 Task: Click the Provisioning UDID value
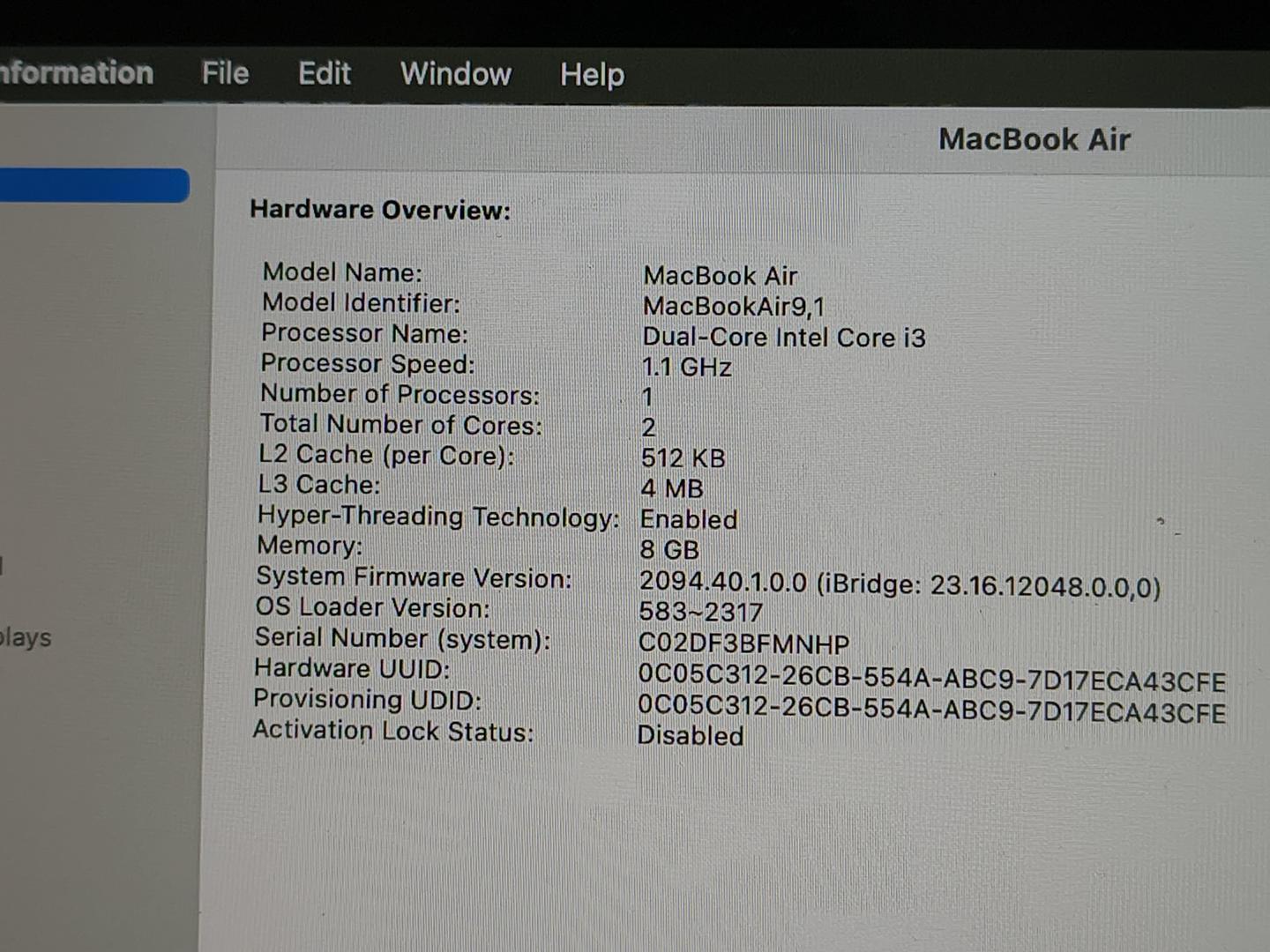931,712
